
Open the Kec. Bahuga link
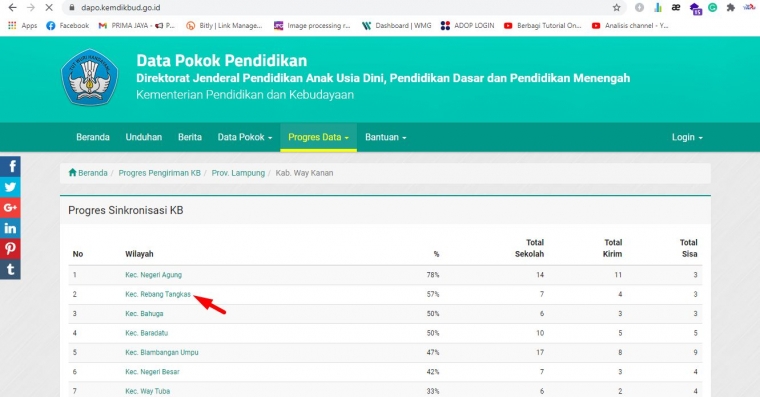144,314
